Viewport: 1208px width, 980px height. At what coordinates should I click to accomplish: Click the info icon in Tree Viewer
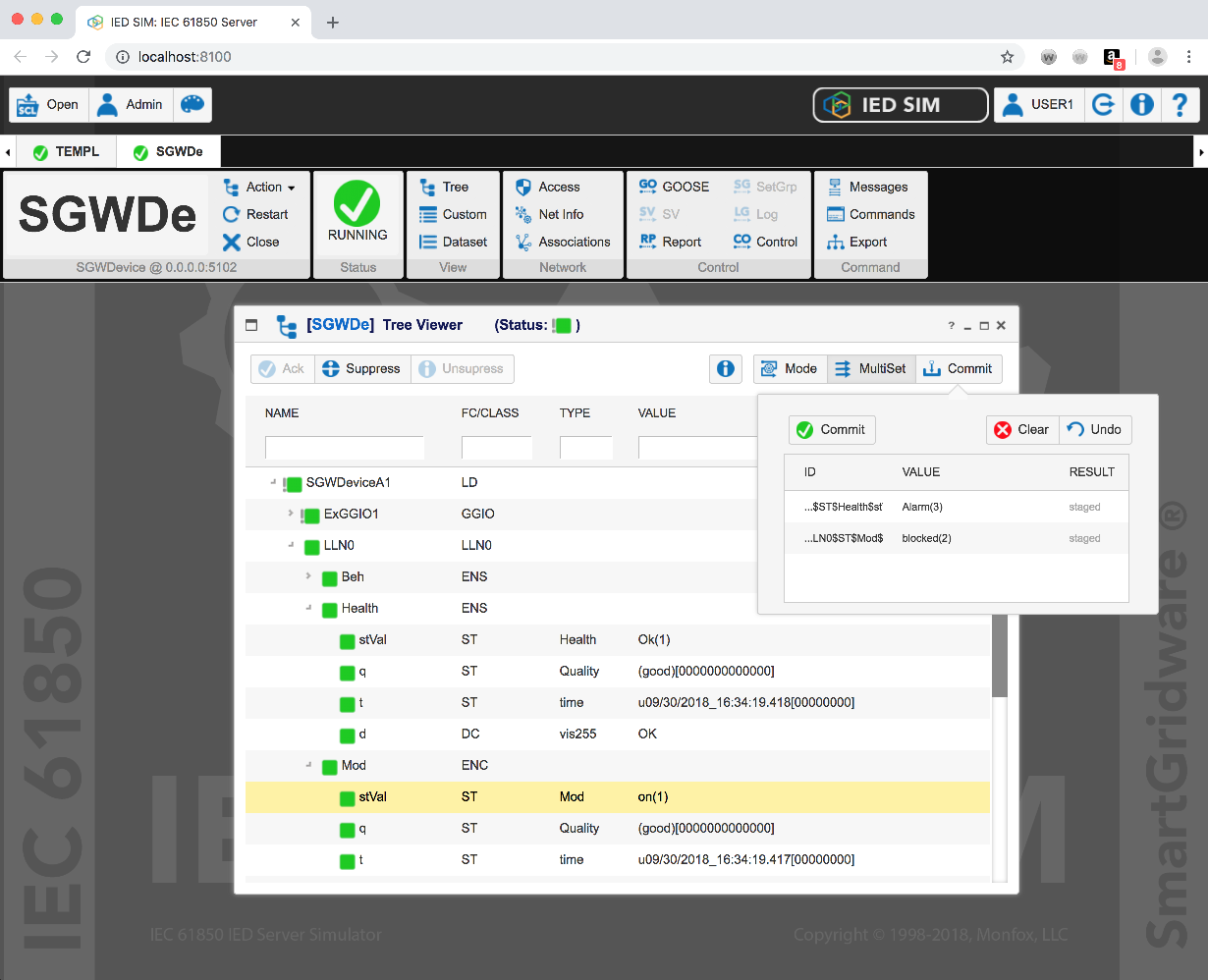click(725, 369)
